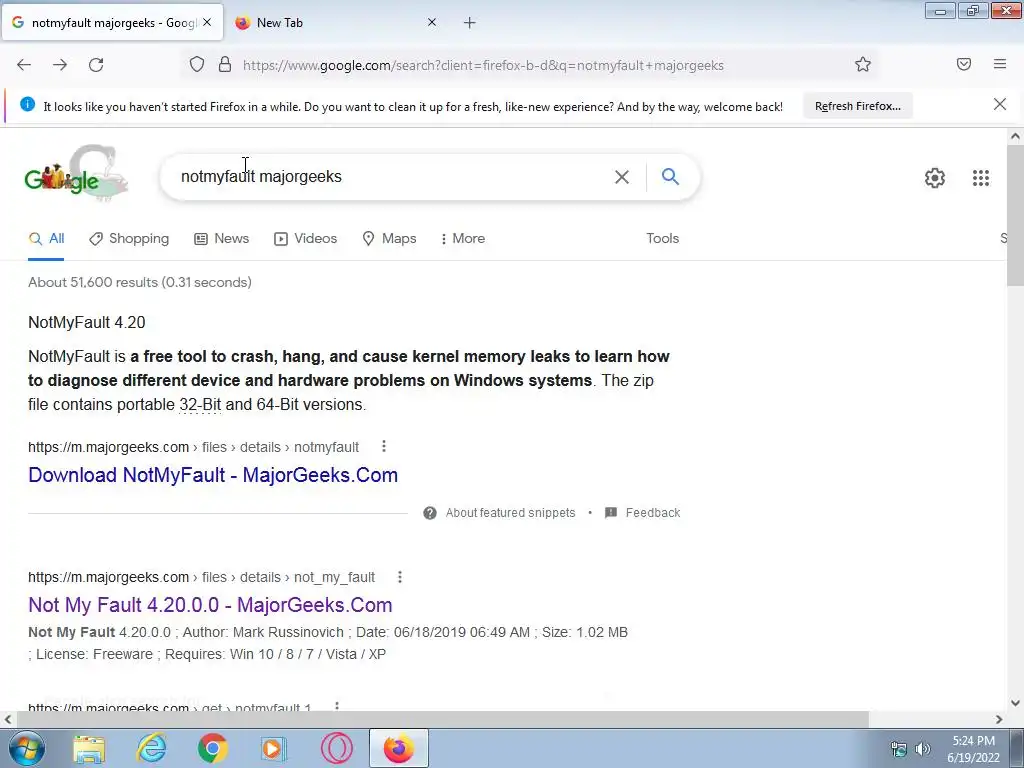Open Not My Fault 4.20.0.0 result link
The height and width of the screenshot is (768, 1024).
click(210, 605)
